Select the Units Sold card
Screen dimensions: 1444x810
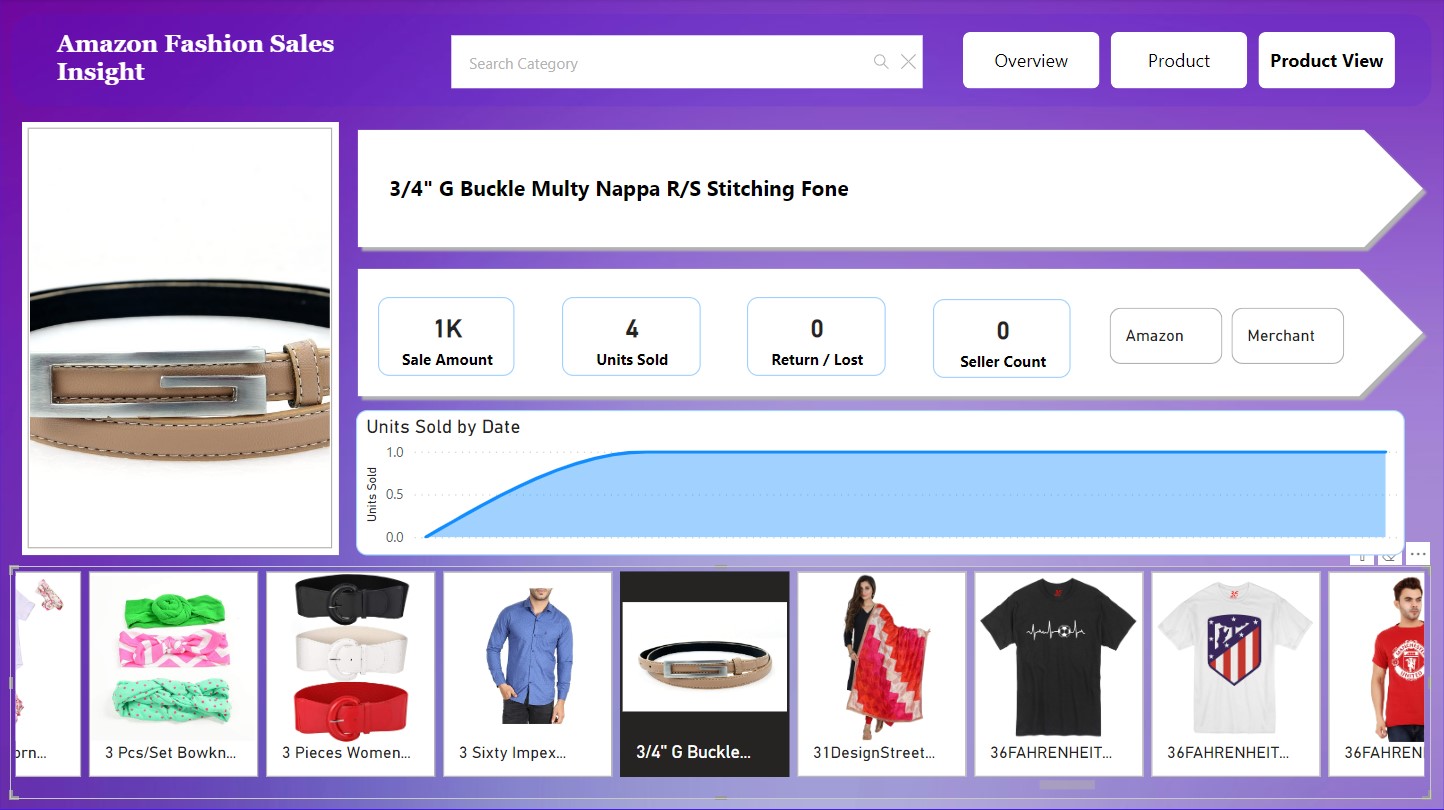(x=631, y=337)
